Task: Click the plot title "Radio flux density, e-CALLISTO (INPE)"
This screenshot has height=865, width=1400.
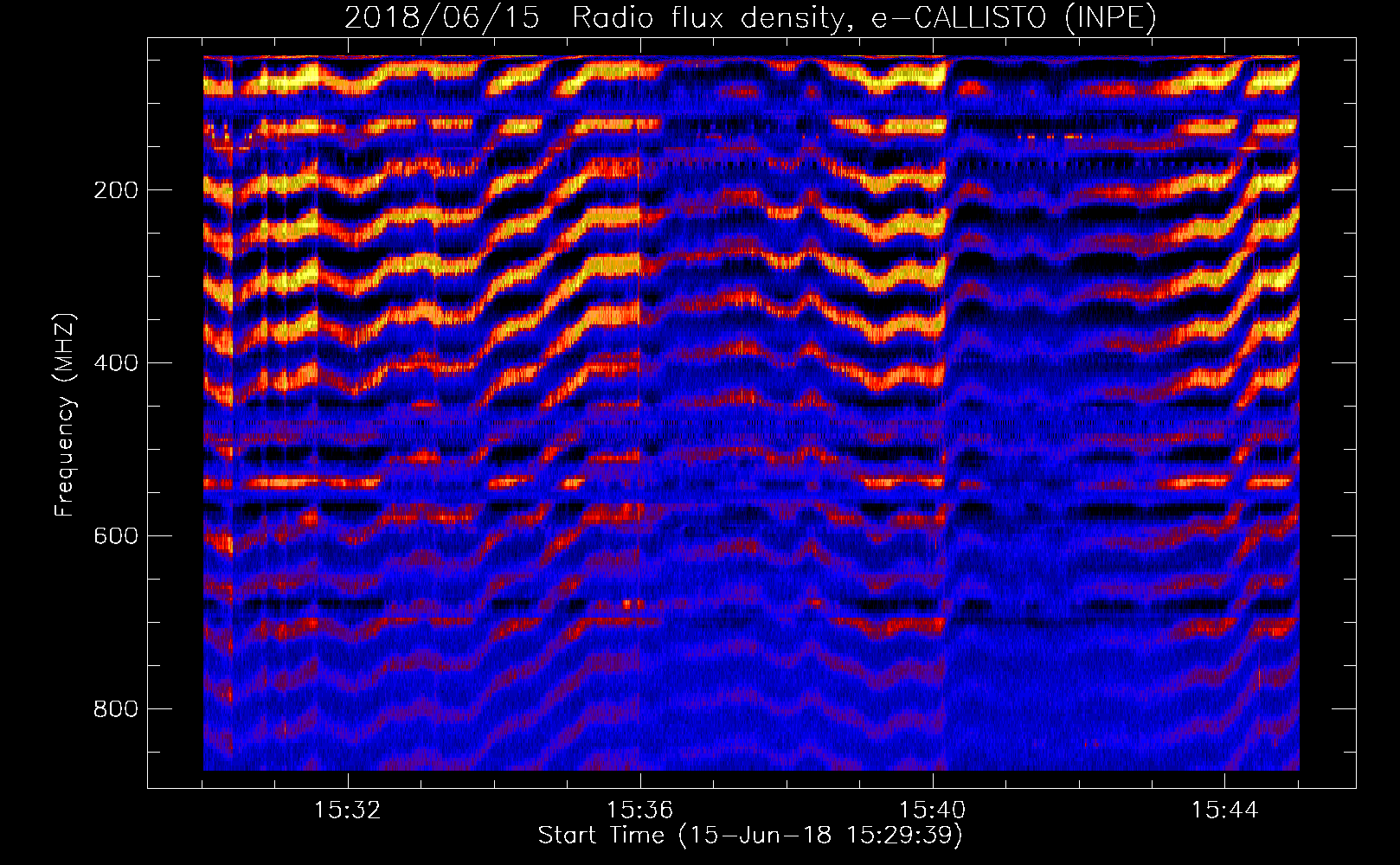Action: click(864, 17)
